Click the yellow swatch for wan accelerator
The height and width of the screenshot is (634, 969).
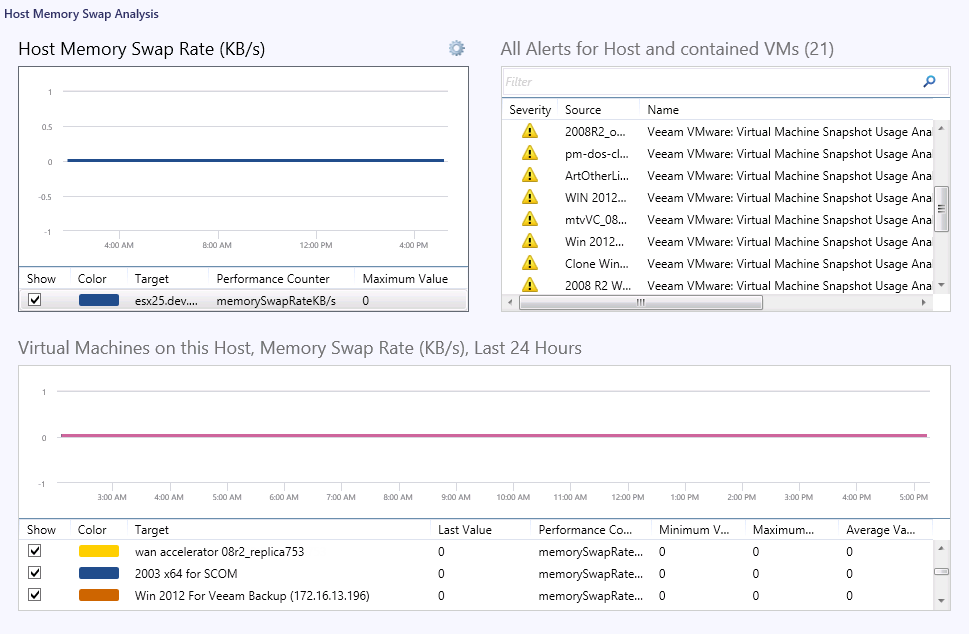pyautogui.click(x=98, y=551)
